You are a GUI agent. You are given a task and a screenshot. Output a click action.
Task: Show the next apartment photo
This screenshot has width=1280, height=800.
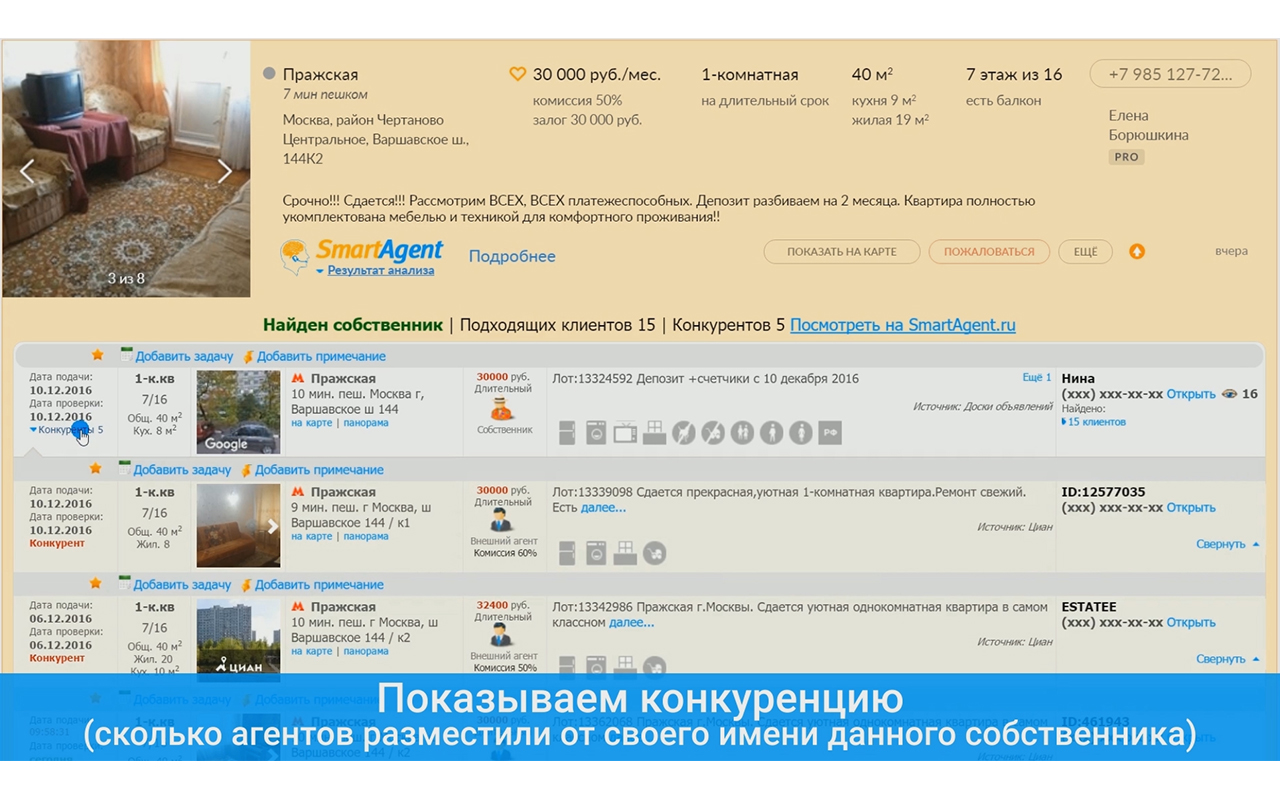pos(225,171)
